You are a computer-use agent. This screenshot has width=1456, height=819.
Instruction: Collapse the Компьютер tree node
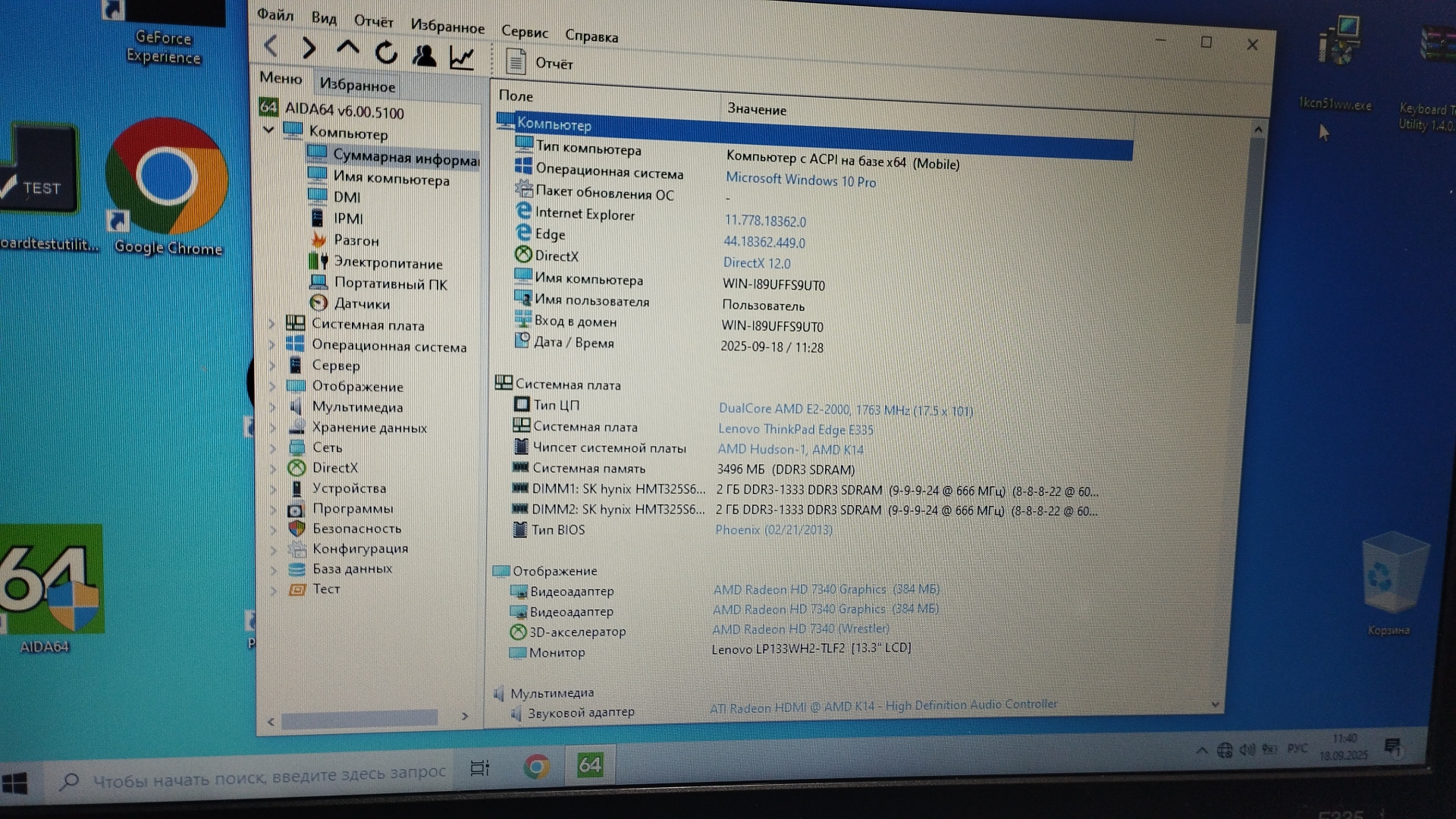click(x=268, y=130)
